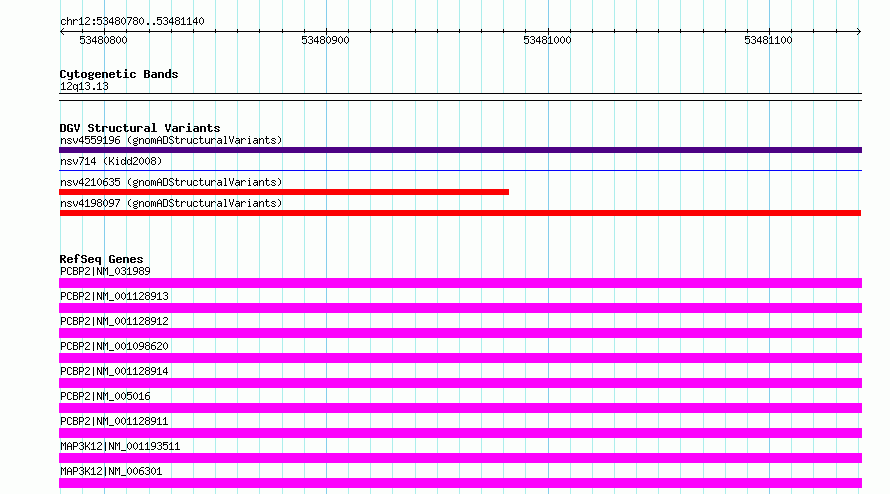The height and width of the screenshot is (494, 890).
Task: Click the magenta bar for MAP3K12|NM_001193511
Action: point(460,458)
